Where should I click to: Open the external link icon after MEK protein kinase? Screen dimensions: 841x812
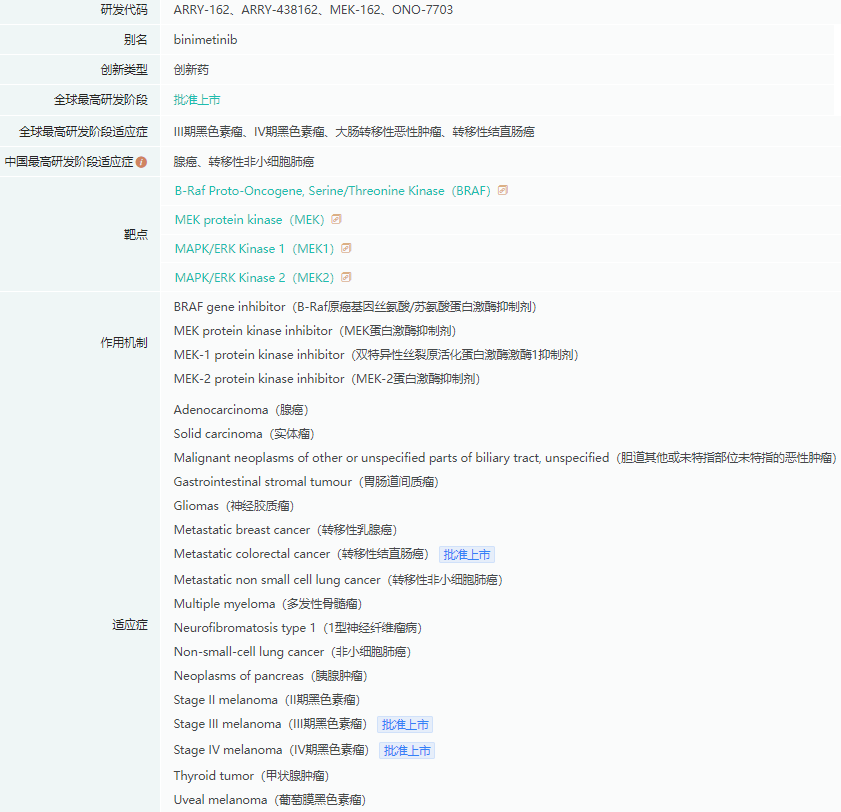point(336,219)
